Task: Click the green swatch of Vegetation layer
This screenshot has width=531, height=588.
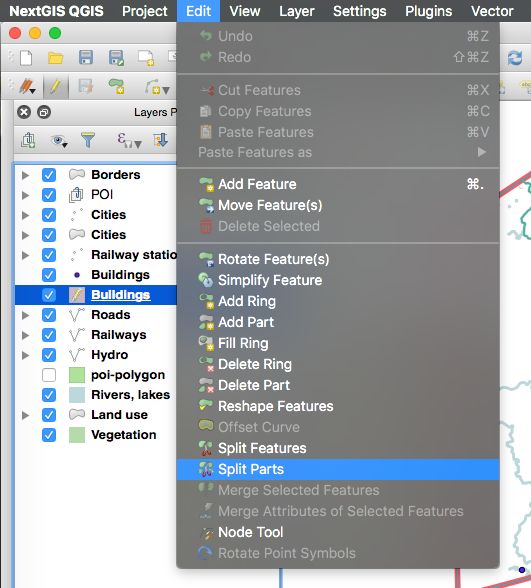Action: click(x=77, y=435)
